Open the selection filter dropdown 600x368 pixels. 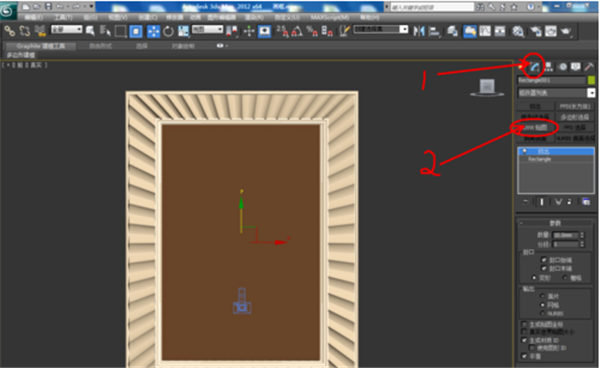point(67,29)
